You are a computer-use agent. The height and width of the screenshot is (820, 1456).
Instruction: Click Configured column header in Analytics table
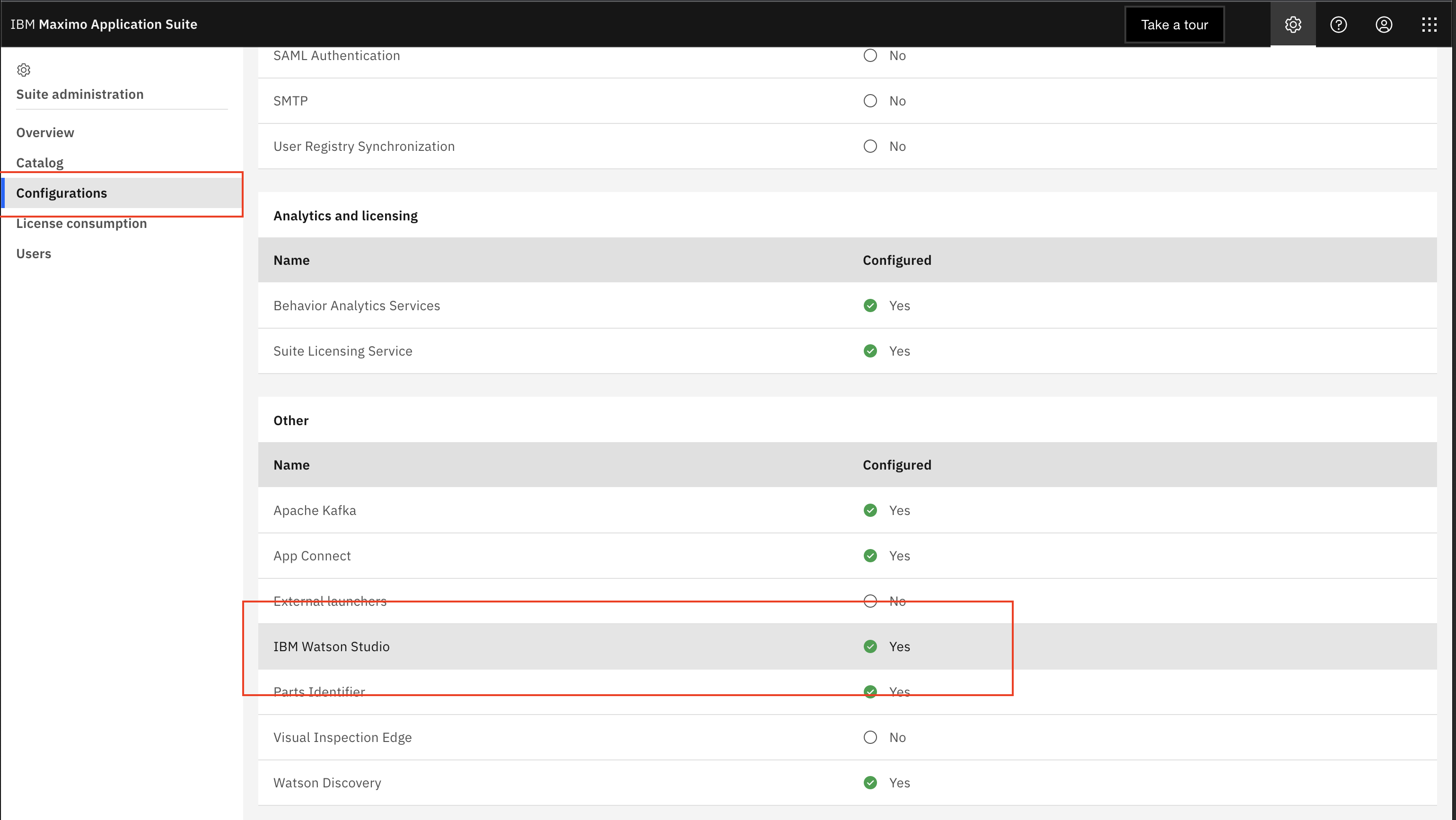click(x=896, y=260)
